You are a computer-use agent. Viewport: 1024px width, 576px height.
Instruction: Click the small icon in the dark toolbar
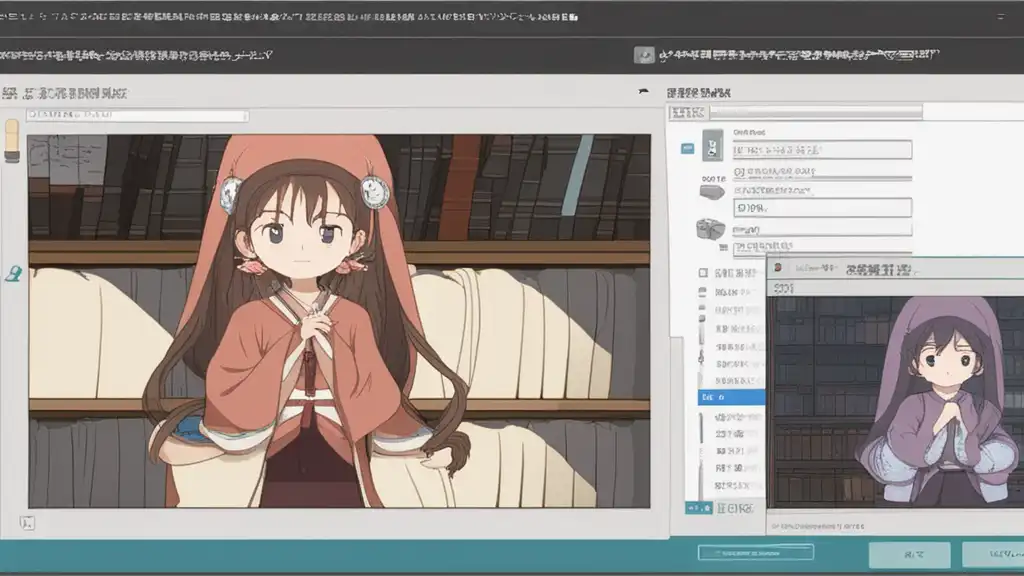pyautogui.click(x=645, y=56)
